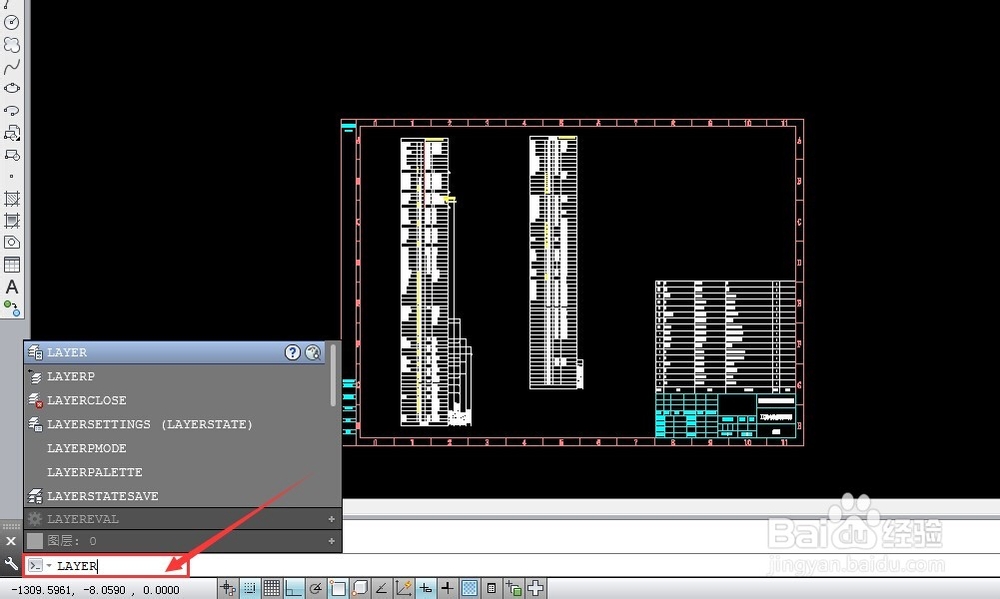The height and width of the screenshot is (599, 1000).
Task: Toggle Selection Cycling in status bar
Action: point(513,588)
